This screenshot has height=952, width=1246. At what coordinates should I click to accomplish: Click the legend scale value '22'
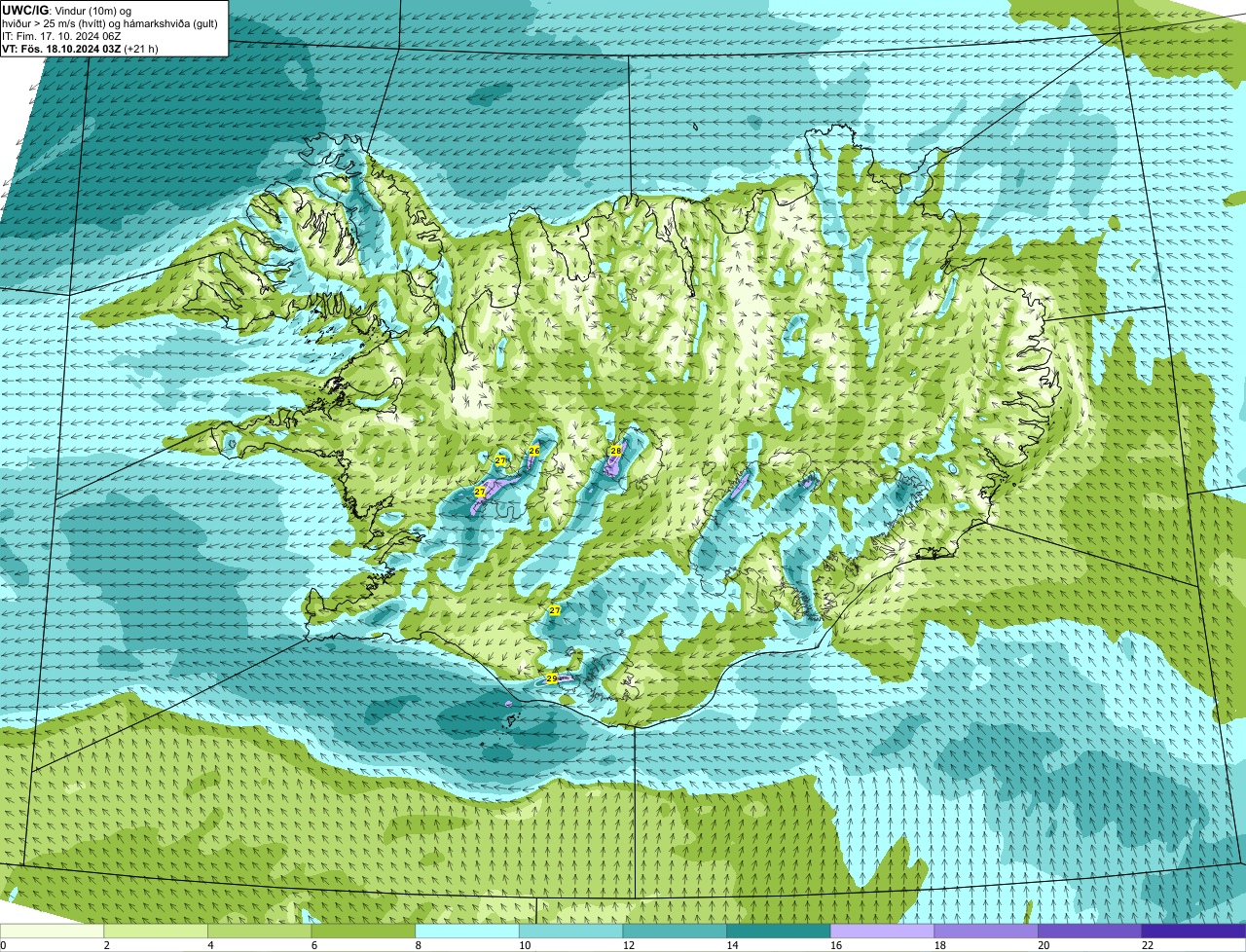[1148, 945]
